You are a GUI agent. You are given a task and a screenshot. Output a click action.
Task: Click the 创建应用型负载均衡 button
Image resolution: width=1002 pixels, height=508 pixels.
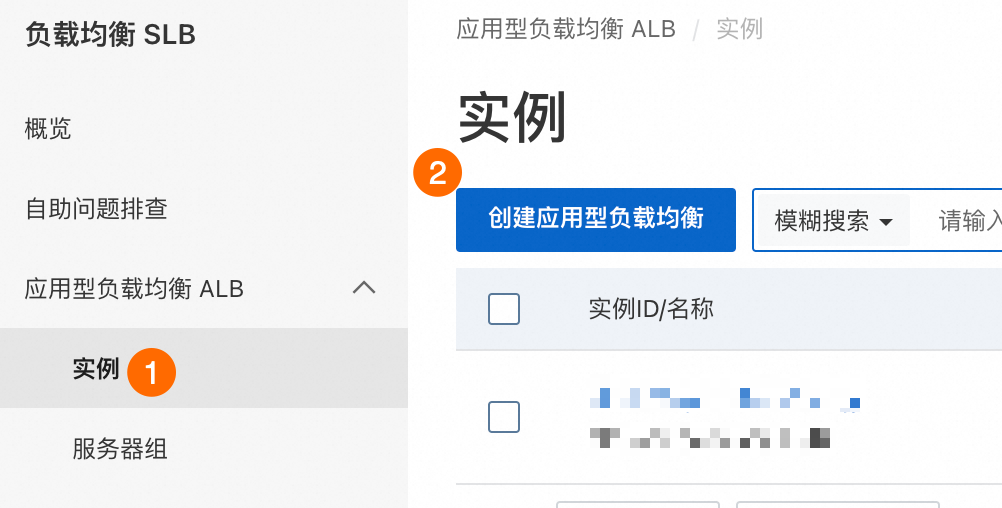(x=596, y=220)
